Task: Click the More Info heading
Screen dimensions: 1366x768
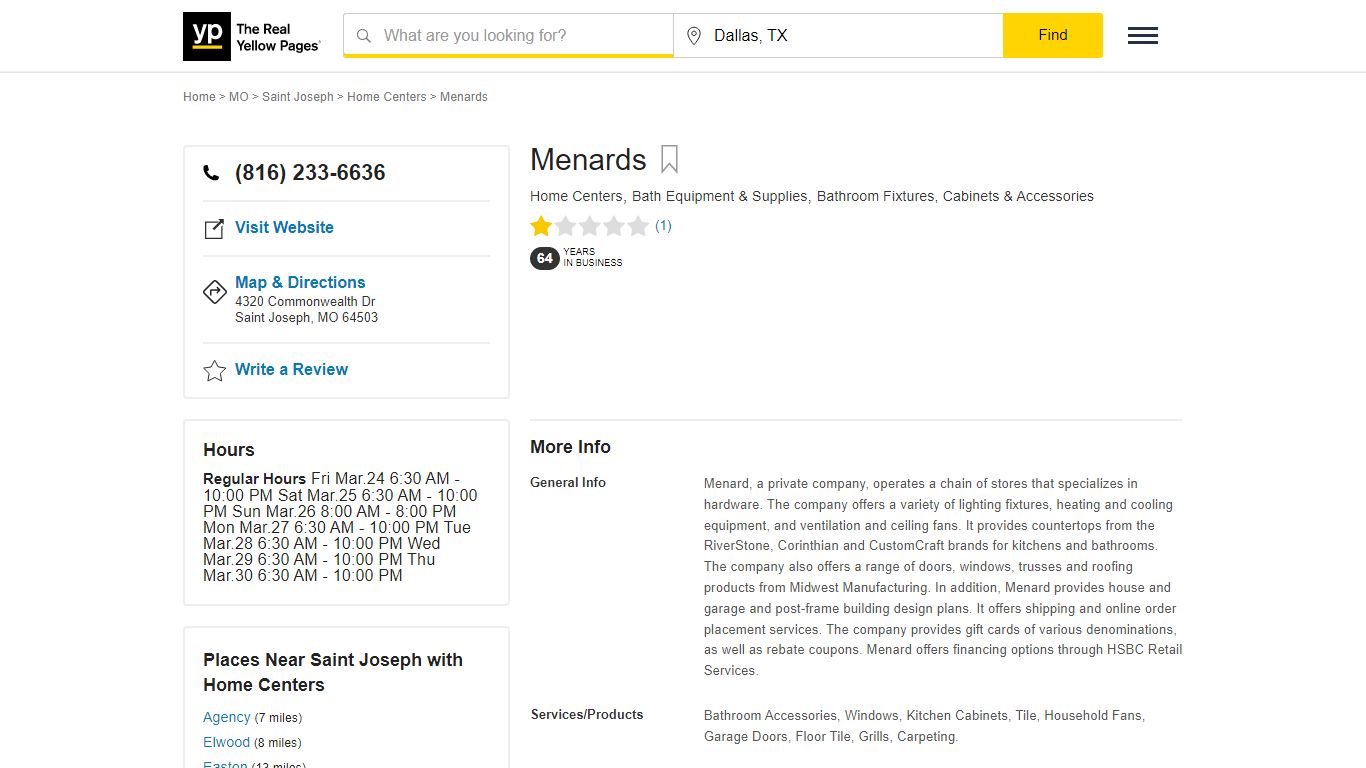Action: [570, 447]
